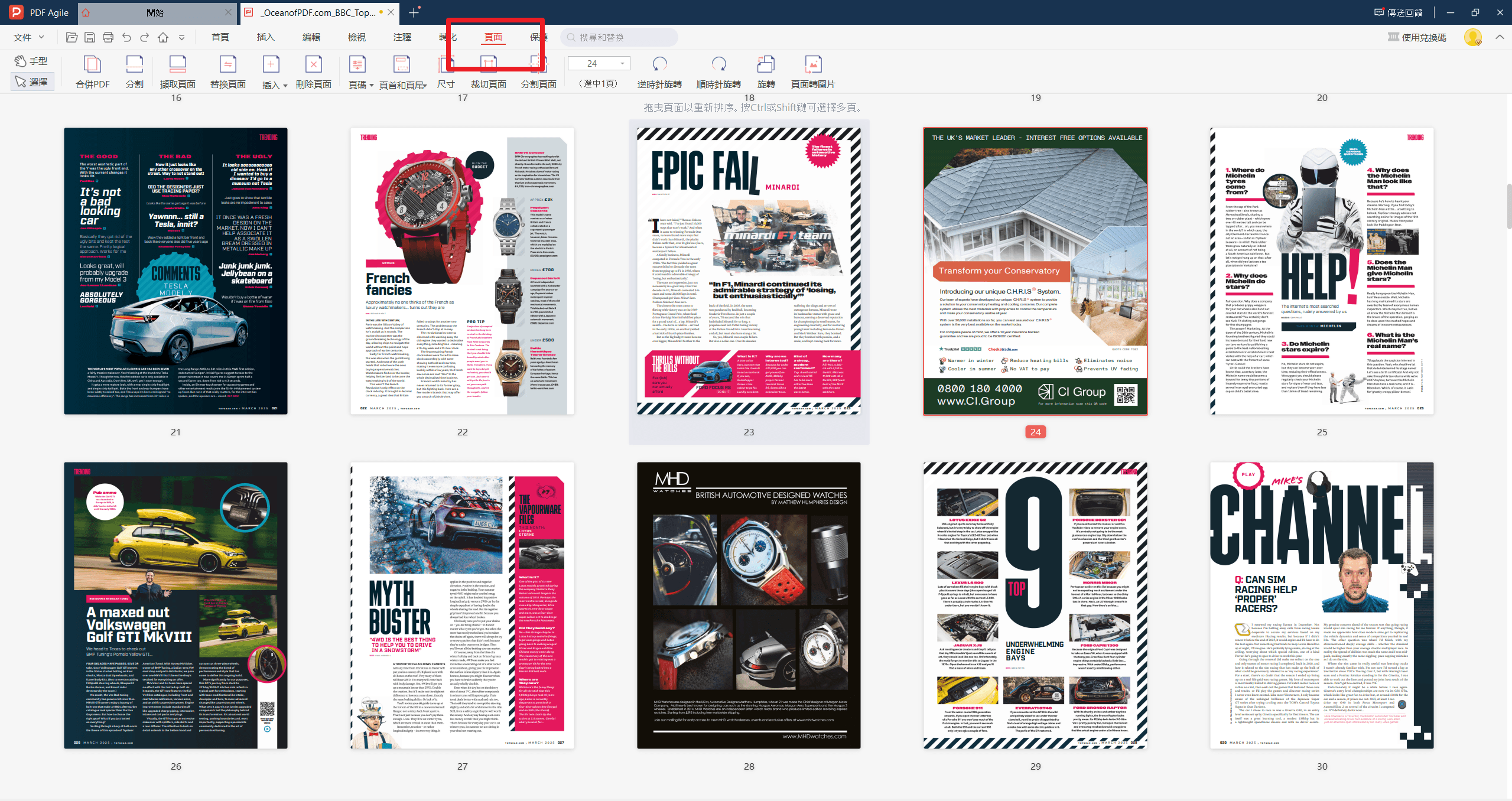This screenshot has width=1512, height=801.
Task: Switch to the 插入 ribbon tab
Action: coord(266,37)
